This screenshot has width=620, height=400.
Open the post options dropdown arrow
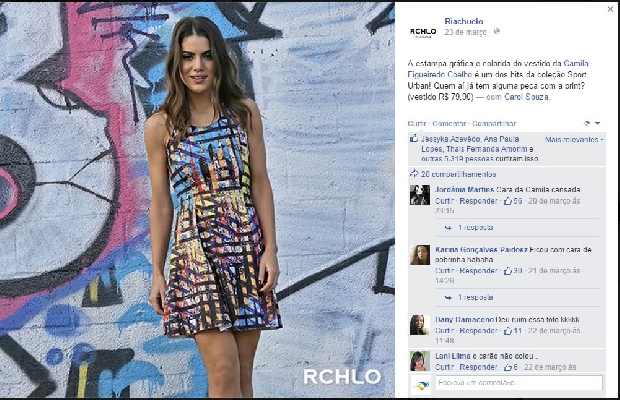pos(597,123)
